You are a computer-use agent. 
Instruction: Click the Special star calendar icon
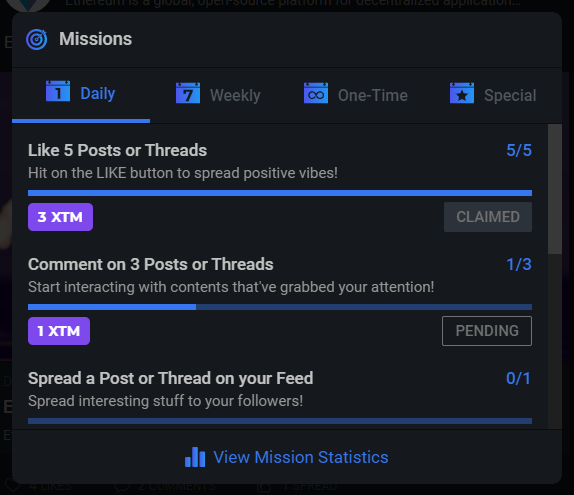coord(462,93)
